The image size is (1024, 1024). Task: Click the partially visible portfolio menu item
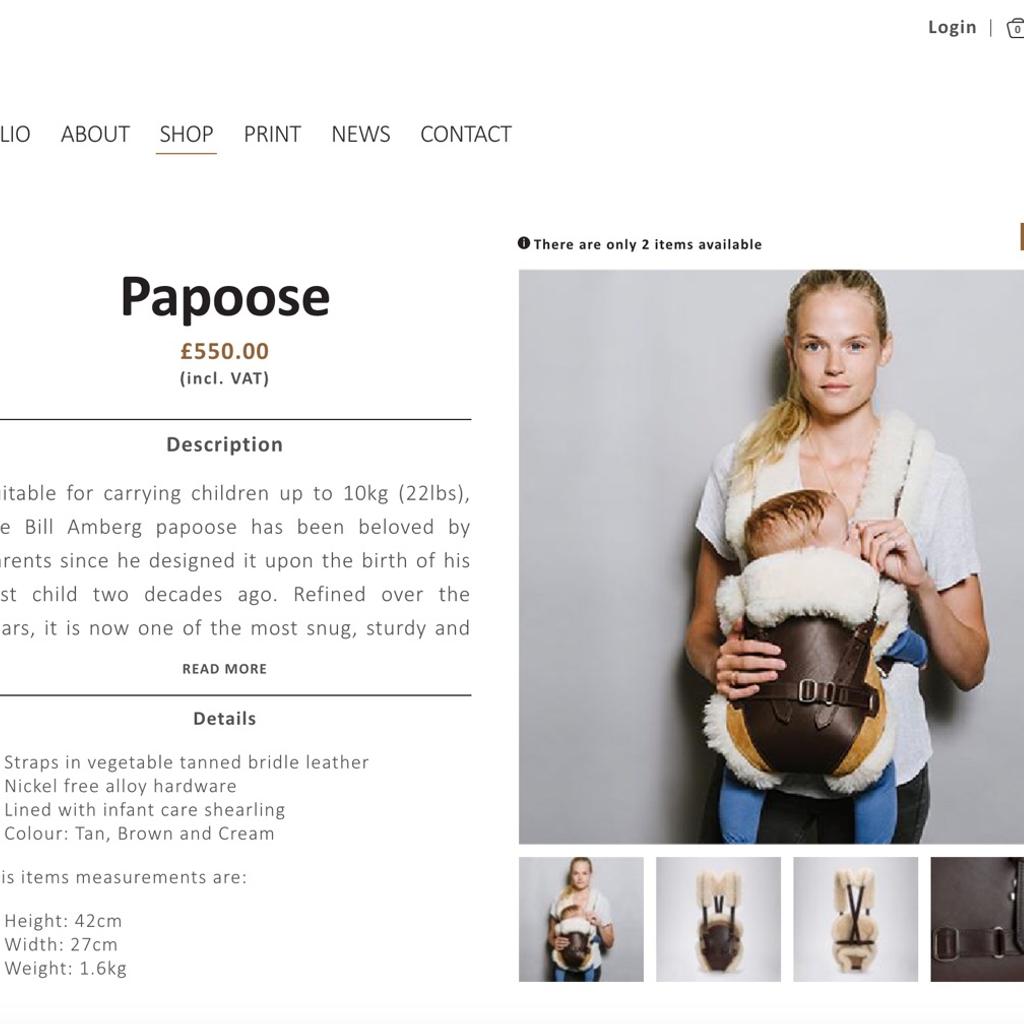[x=14, y=134]
